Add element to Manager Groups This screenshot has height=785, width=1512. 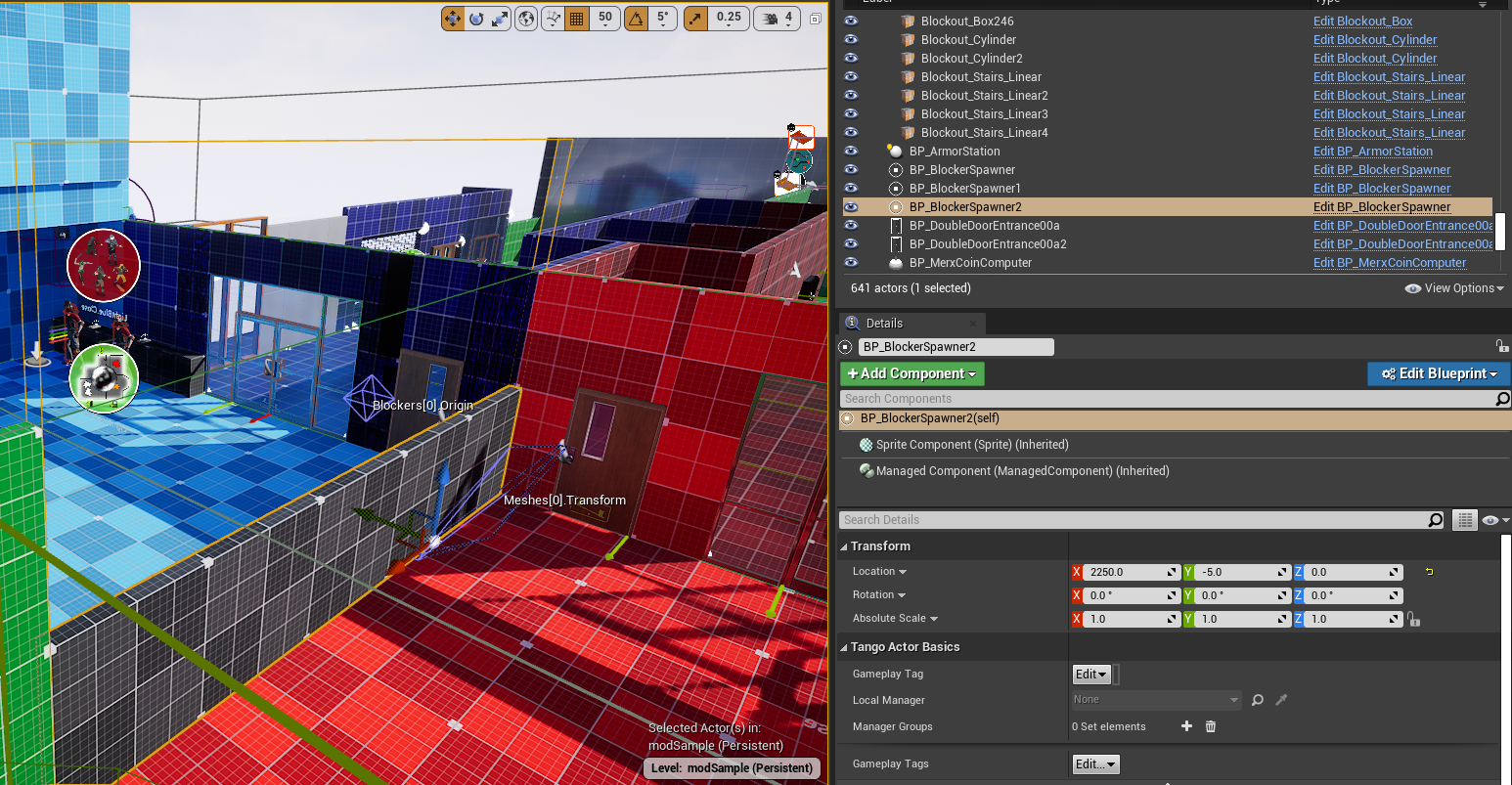(1186, 726)
